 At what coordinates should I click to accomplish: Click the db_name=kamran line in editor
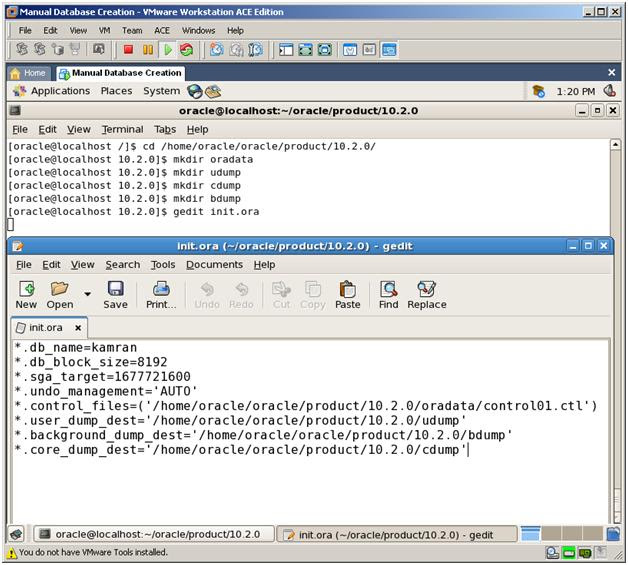pyautogui.click(x=76, y=347)
